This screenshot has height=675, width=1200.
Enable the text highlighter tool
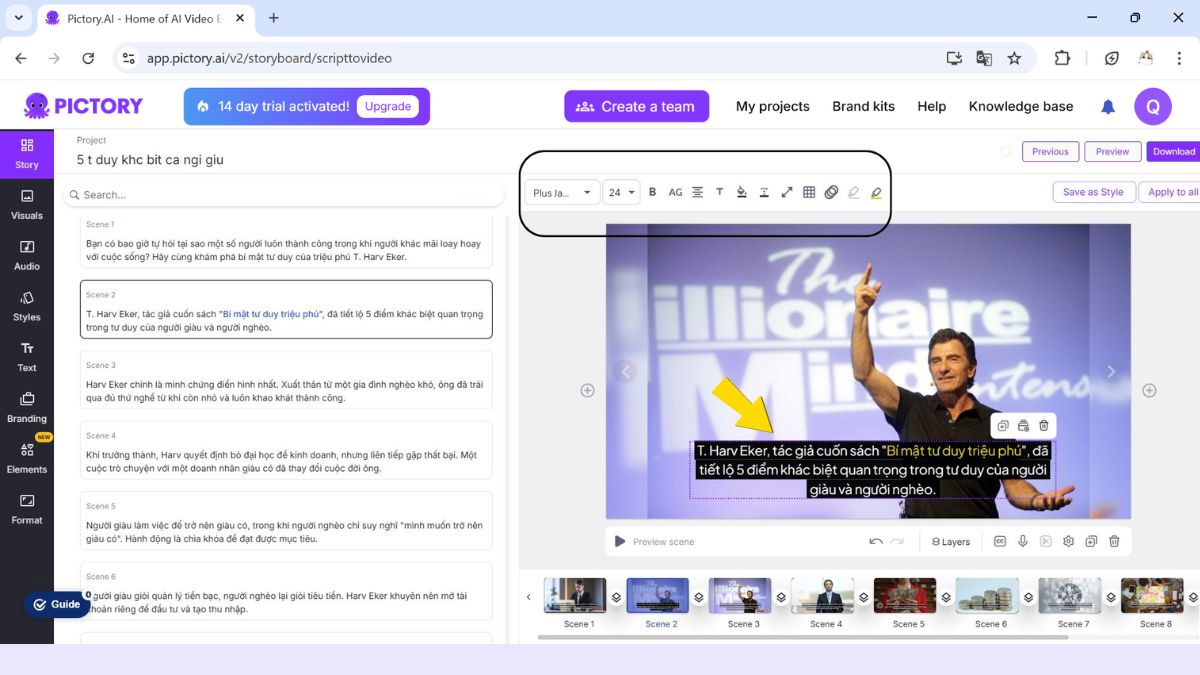point(876,192)
